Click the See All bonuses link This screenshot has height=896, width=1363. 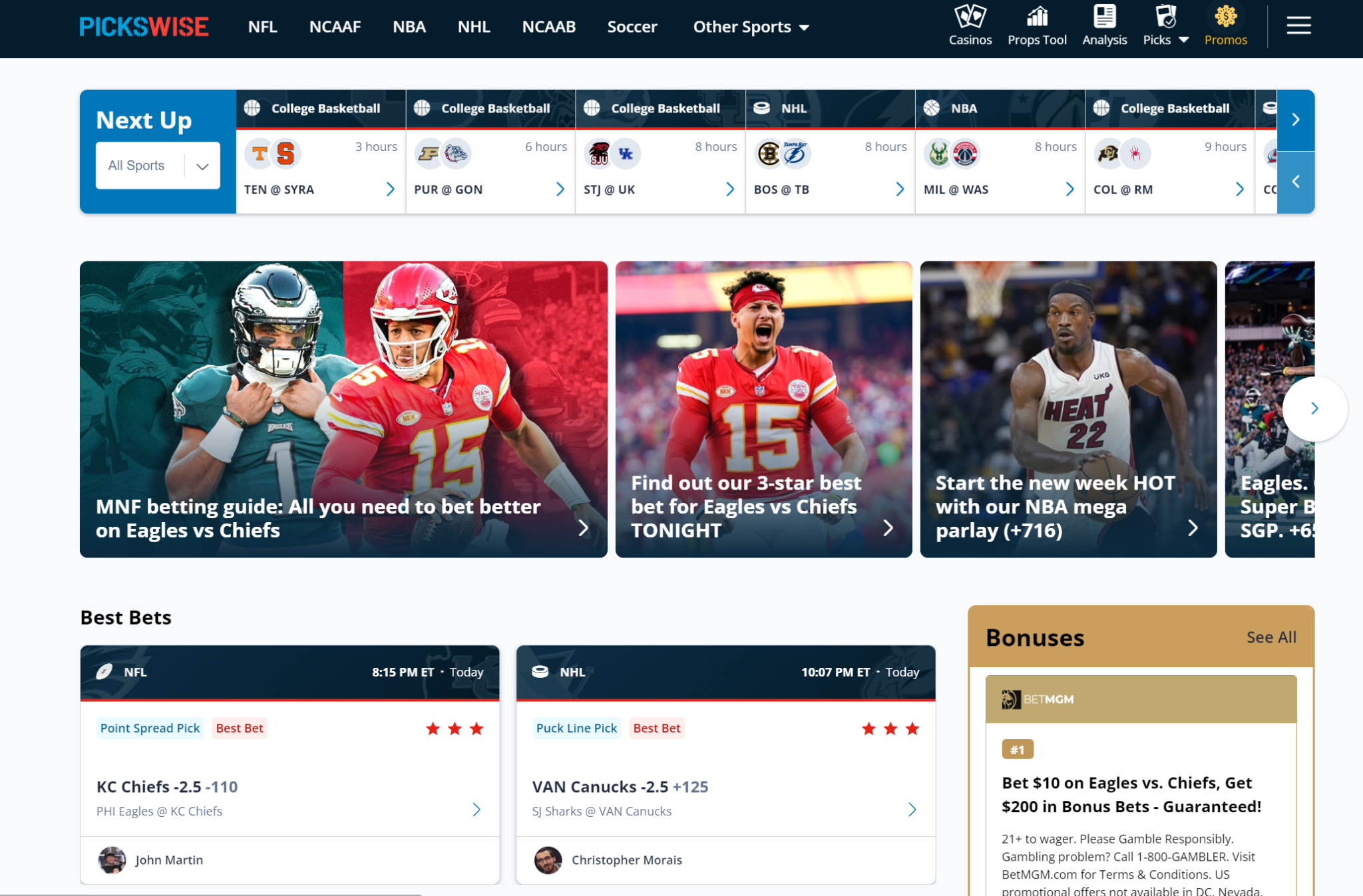click(x=1271, y=637)
